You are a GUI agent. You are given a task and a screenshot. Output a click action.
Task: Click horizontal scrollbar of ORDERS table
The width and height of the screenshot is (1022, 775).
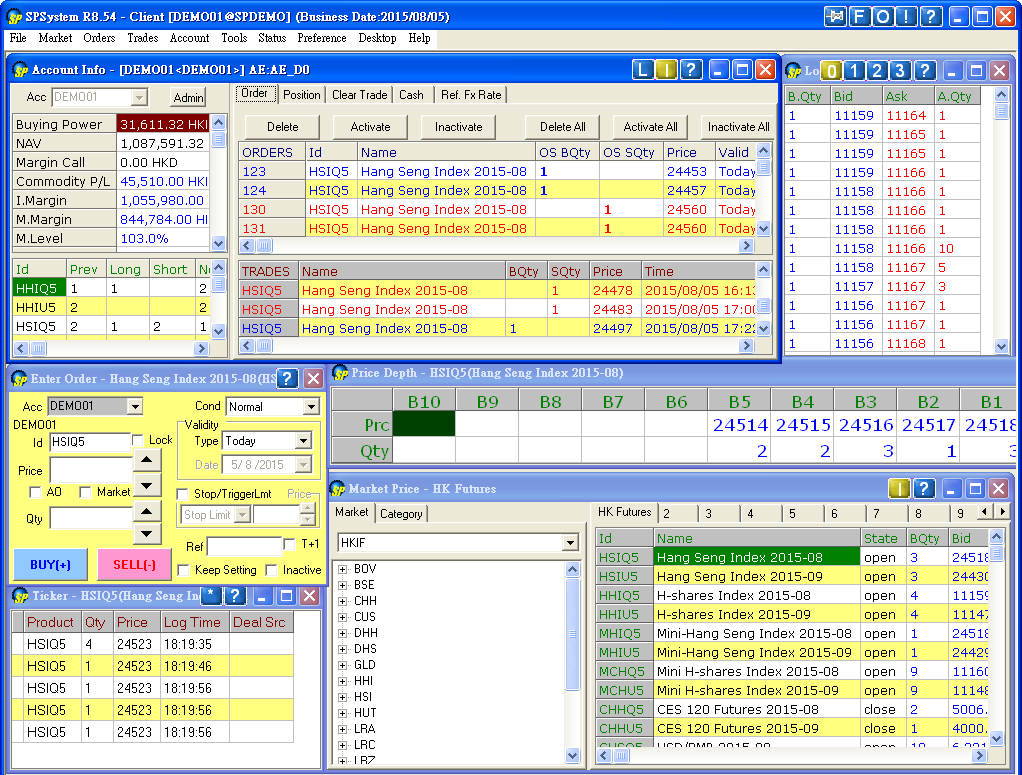pyautogui.click(x=499, y=246)
